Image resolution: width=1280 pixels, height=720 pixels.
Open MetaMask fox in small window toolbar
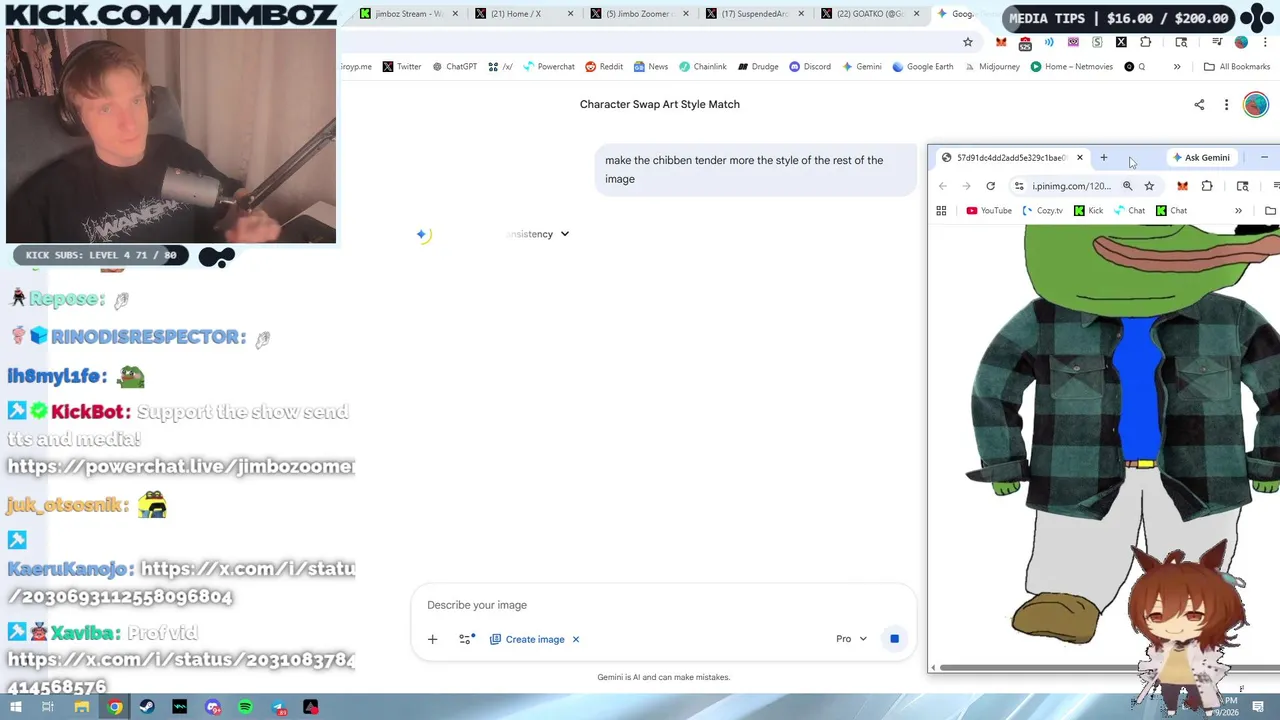coord(1182,186)
